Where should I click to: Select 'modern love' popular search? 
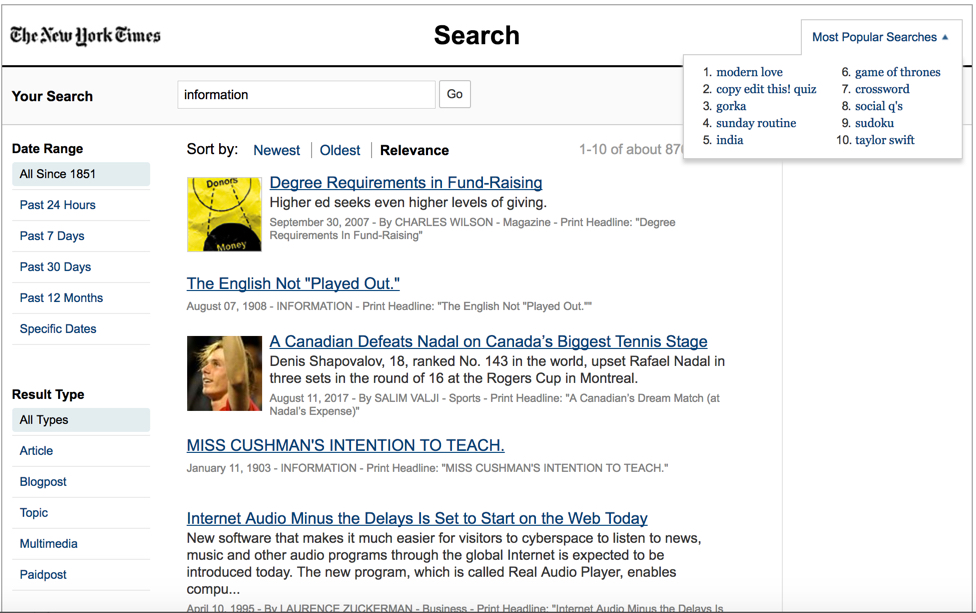[x=749, y=72]
